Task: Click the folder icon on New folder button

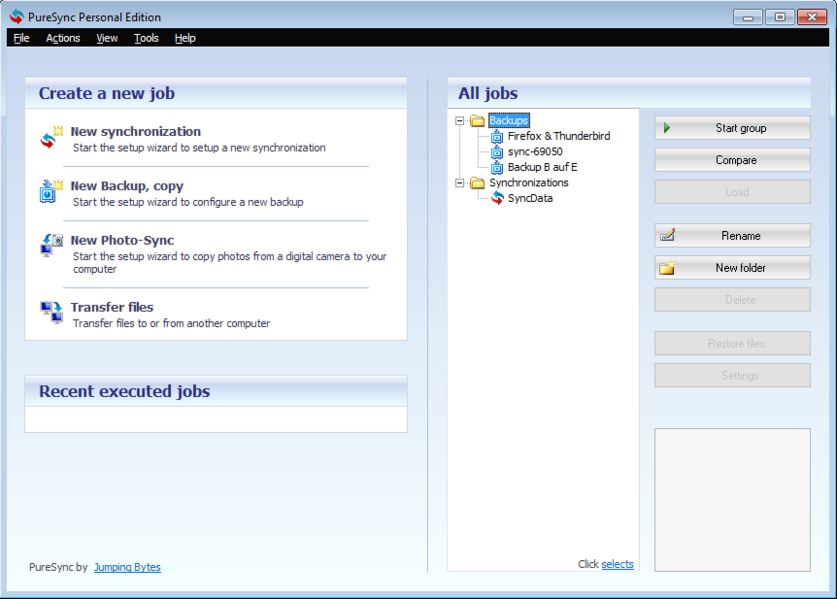Action: point(667,268)
